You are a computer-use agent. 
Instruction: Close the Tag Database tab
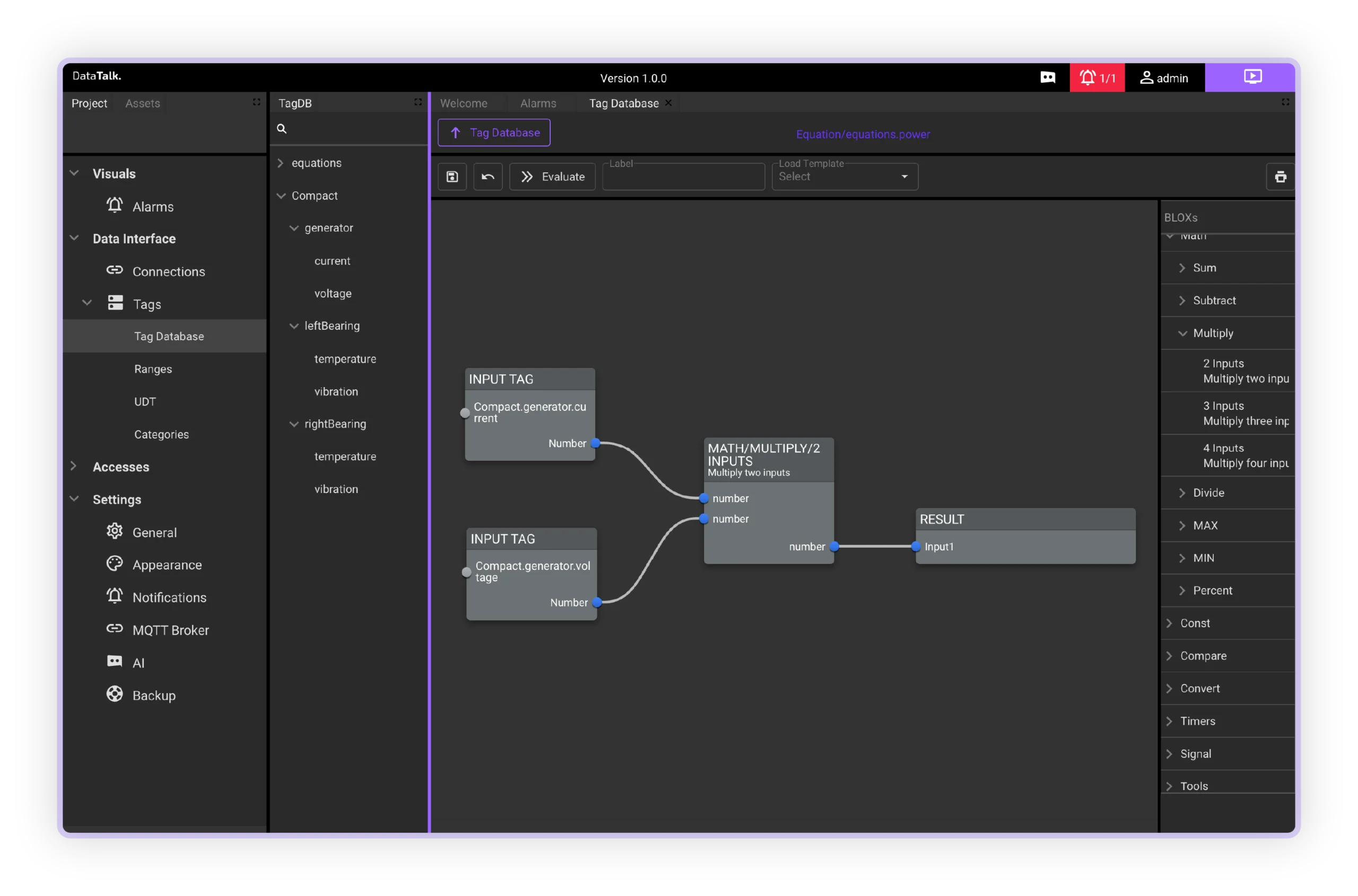668,103
